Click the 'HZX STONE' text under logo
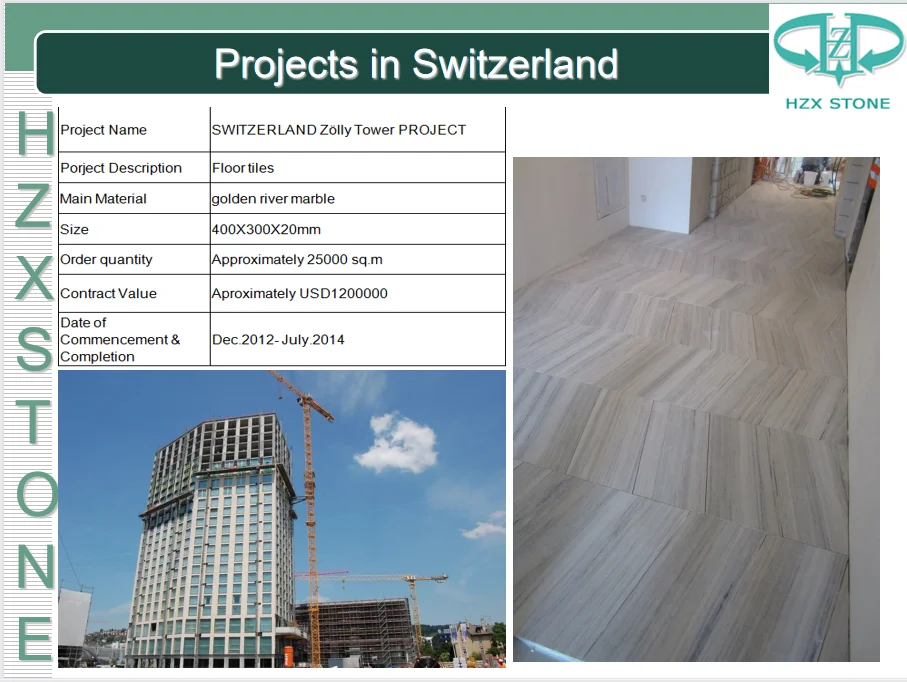Screen dimensions: 907x682 coord(838,104)
